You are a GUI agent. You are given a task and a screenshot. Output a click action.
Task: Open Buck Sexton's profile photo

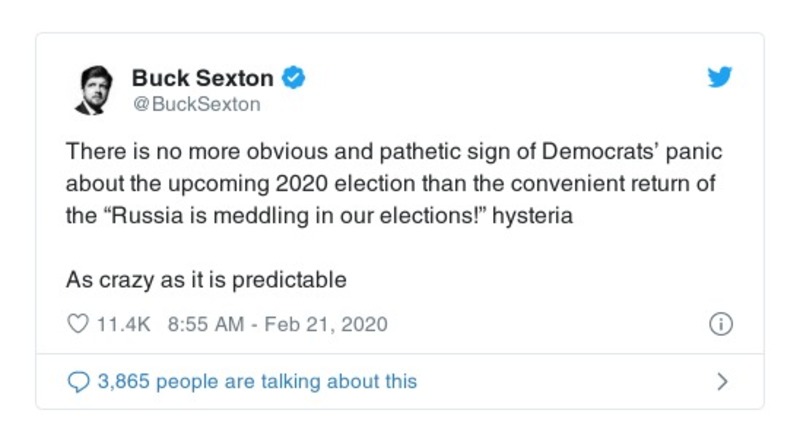[x=93, y=89]
